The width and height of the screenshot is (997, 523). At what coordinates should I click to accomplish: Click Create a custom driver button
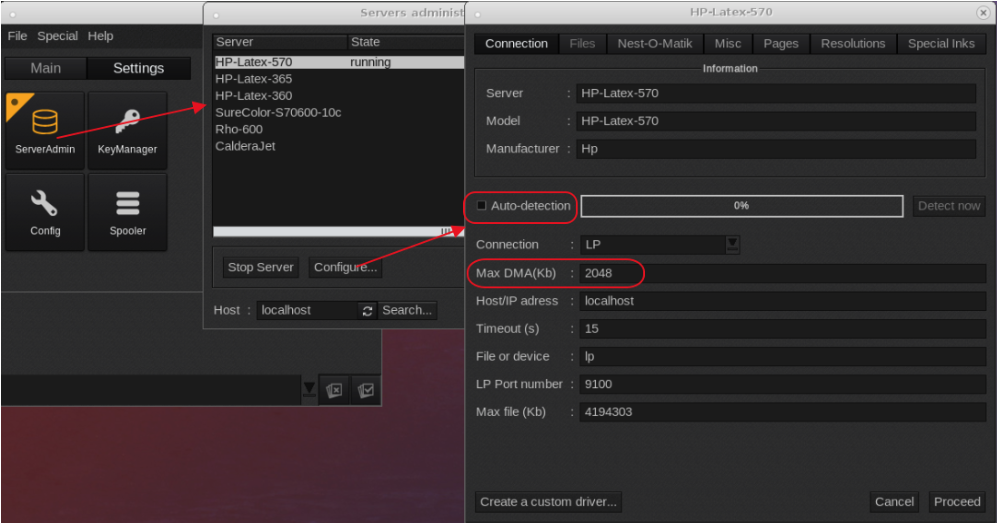tap(548, 502)
